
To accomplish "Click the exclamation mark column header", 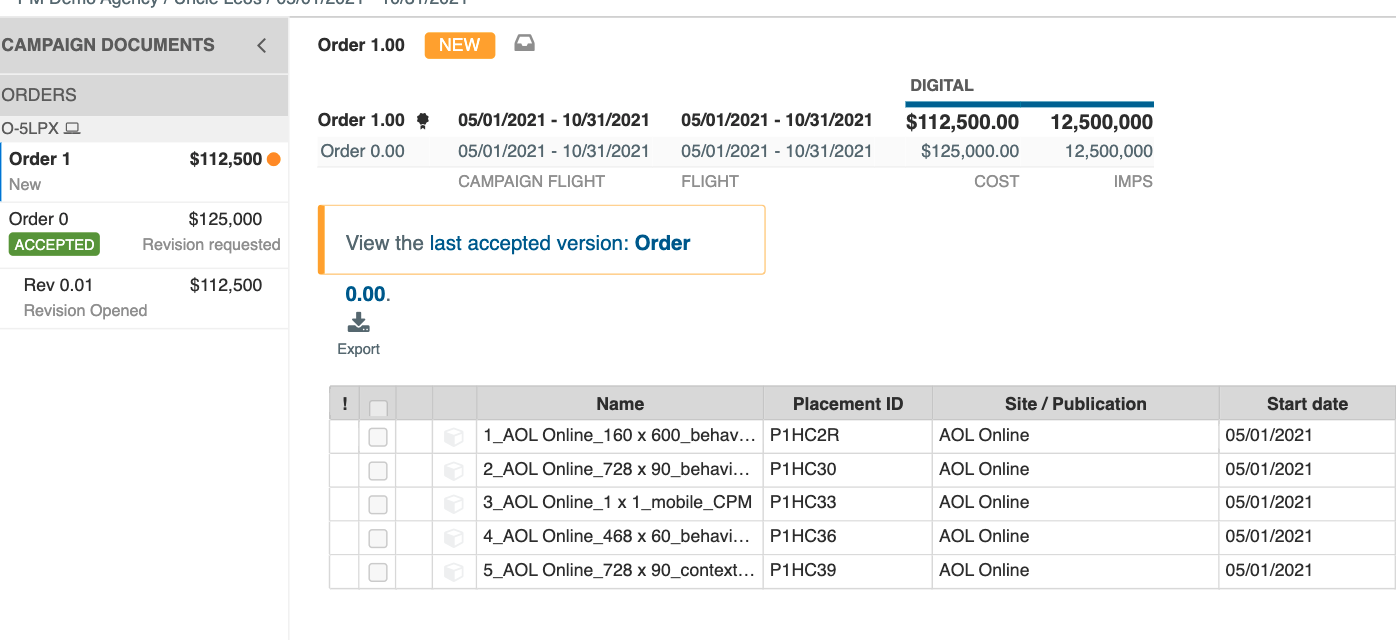I will (x=343, y=403).
